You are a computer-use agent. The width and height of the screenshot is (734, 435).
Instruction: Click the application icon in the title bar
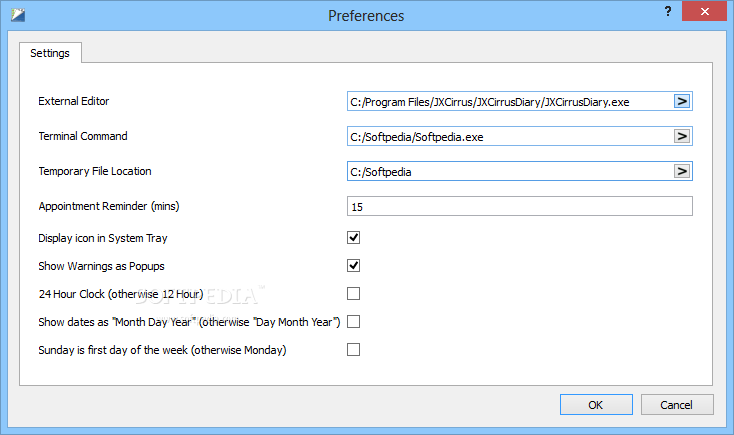pos(18,15)
